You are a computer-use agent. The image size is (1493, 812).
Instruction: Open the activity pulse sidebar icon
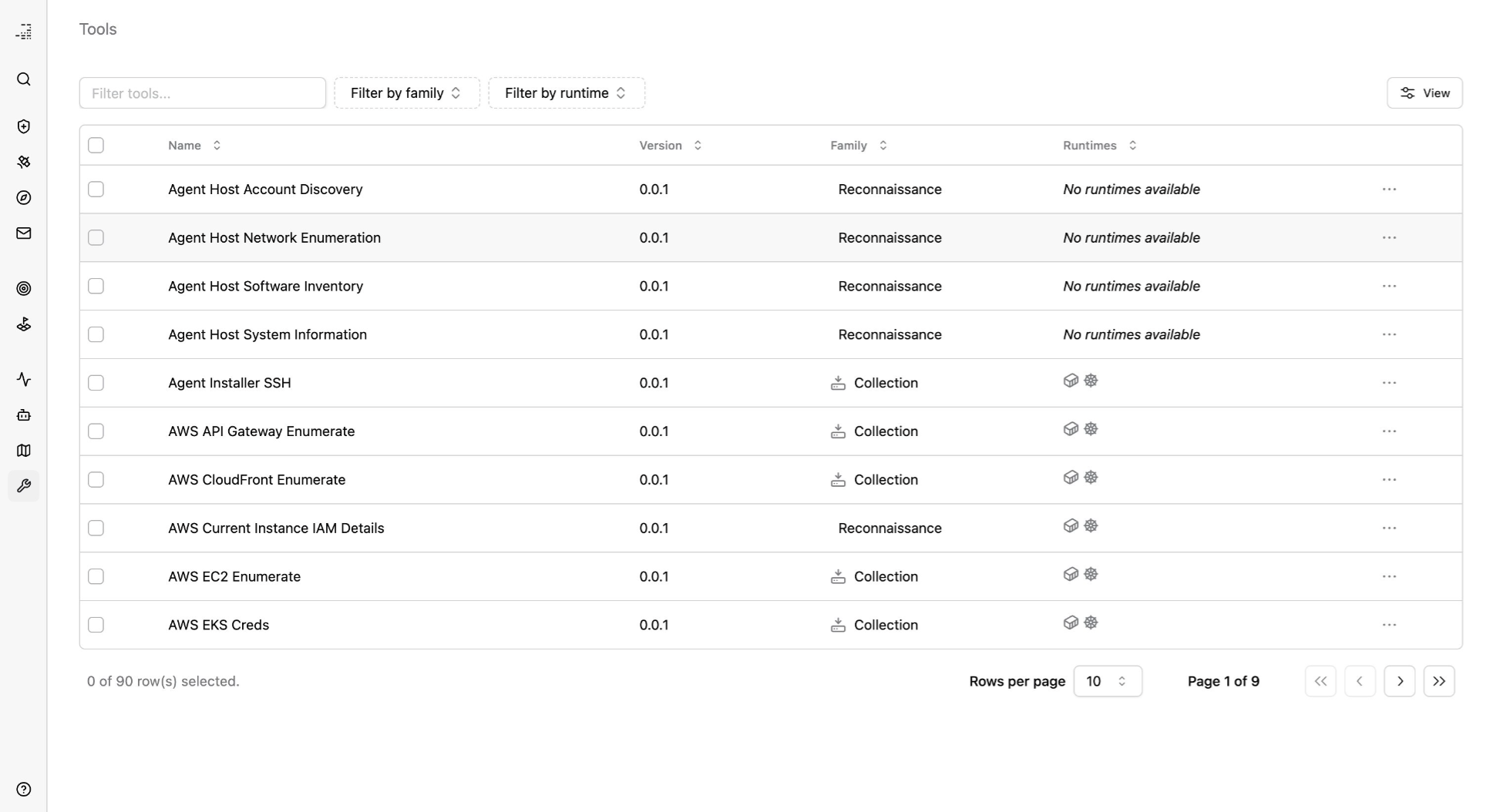pyautogui.click(x=24, y=379)
